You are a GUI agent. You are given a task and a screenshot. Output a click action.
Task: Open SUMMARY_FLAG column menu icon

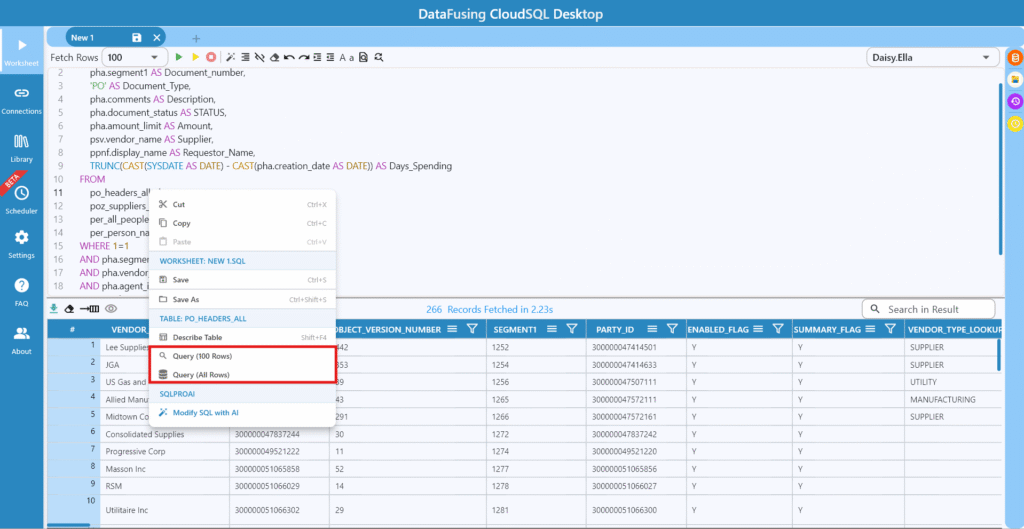871,329
